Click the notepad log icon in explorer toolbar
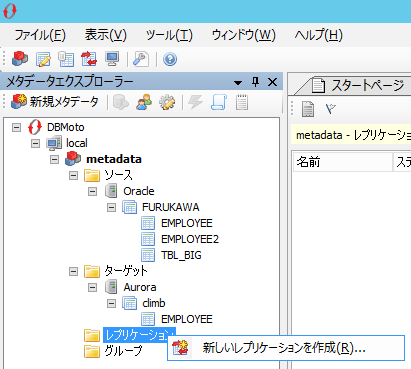 (x=242, y=102)
